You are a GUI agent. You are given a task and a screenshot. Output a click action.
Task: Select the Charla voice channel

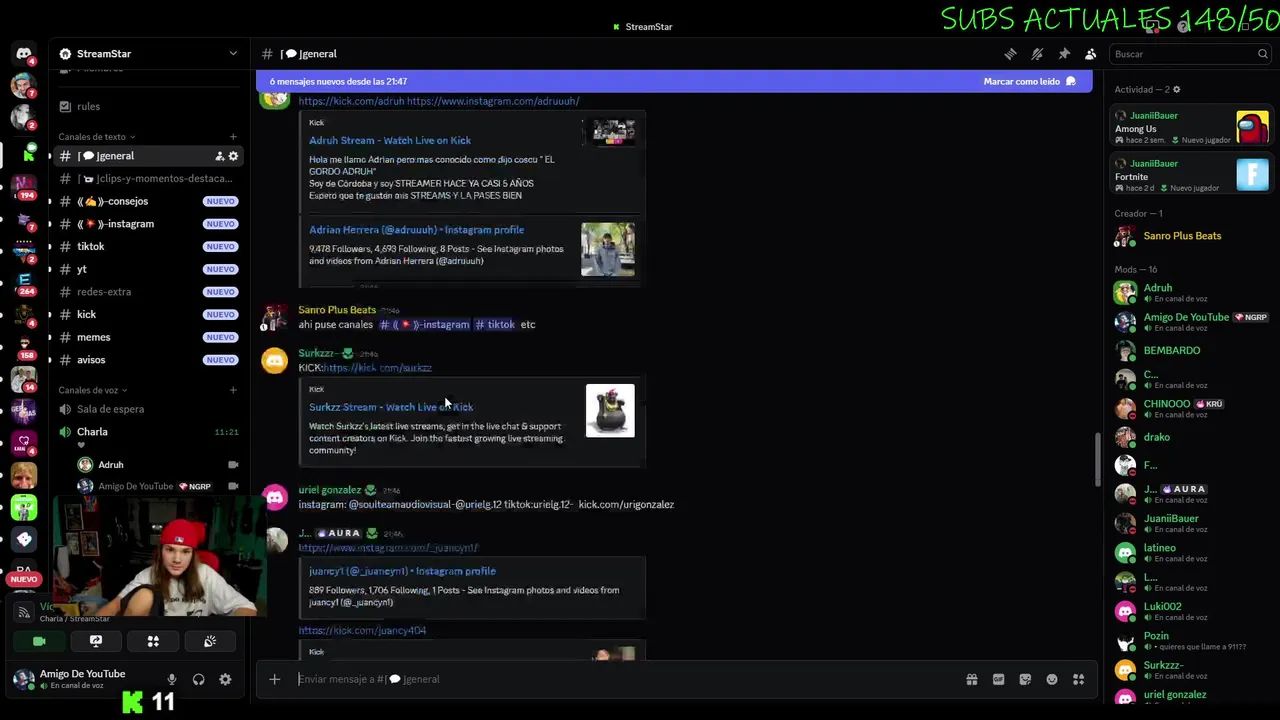tap(149, 432)
